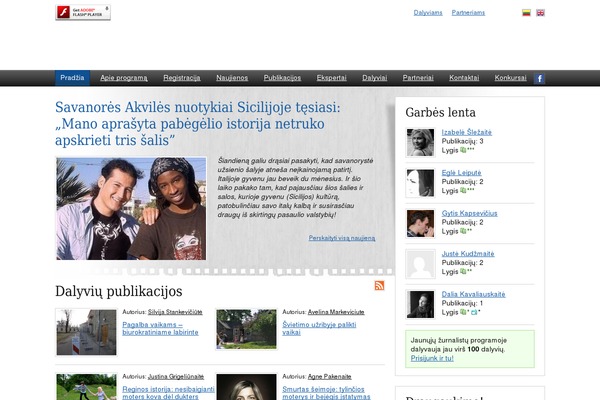The width and height of the screenshot is (600, 400).
Task: Open the Partneriams link in the header
Action: click(x=468, y=13)
